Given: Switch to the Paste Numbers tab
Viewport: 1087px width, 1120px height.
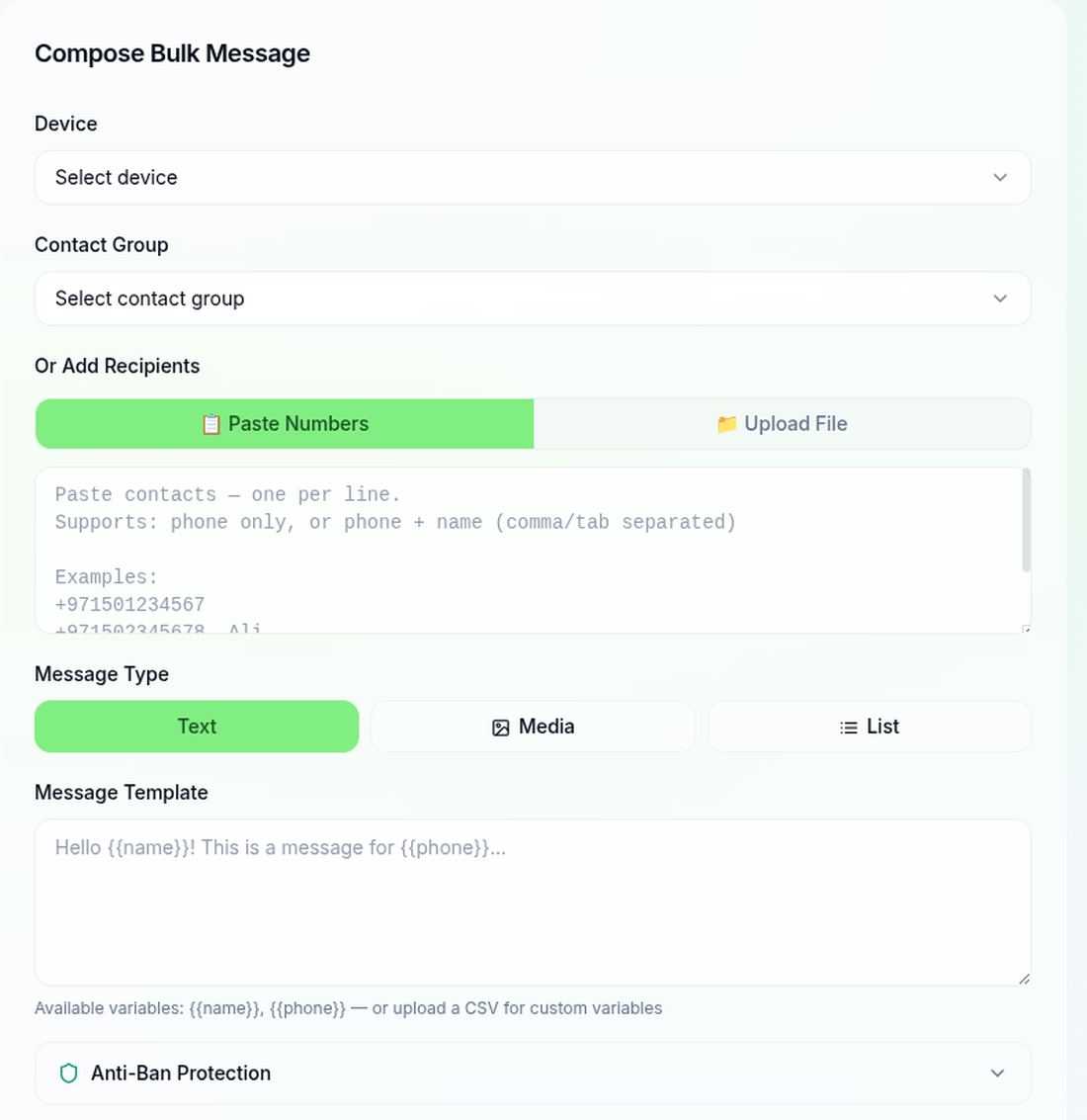Looking at the screenshot, I should 285,423.
